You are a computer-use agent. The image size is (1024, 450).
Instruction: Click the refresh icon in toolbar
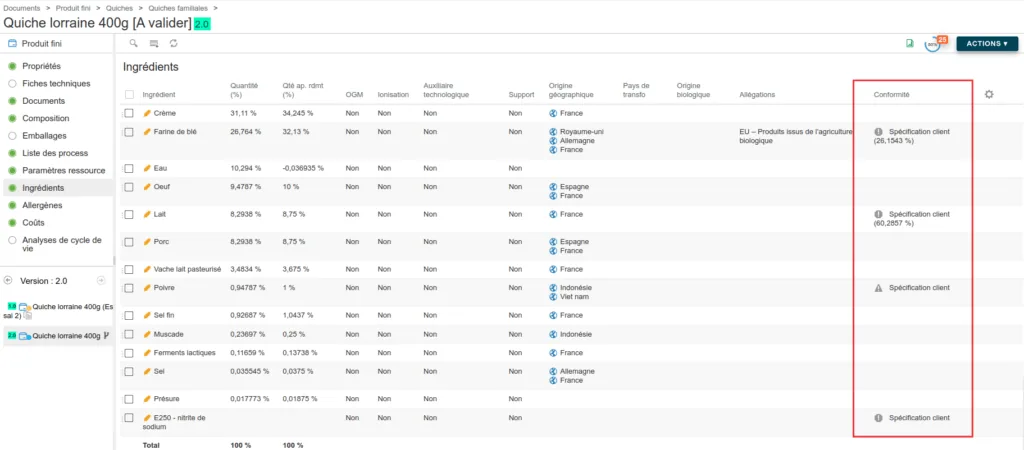coord(173,44)
